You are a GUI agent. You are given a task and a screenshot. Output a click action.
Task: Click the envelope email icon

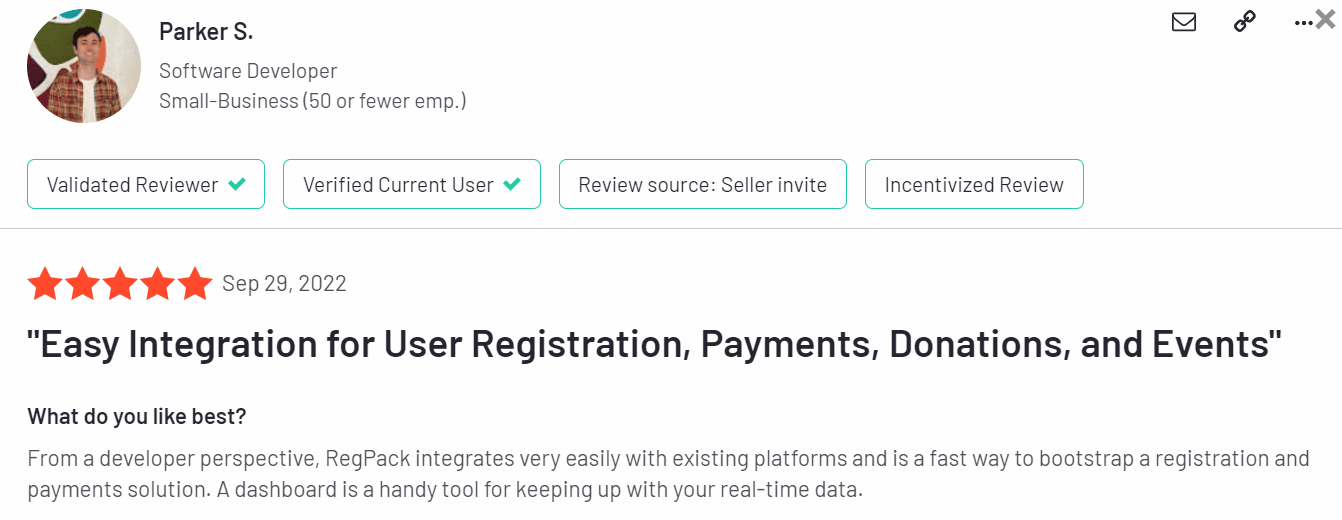click(1184, 22)
